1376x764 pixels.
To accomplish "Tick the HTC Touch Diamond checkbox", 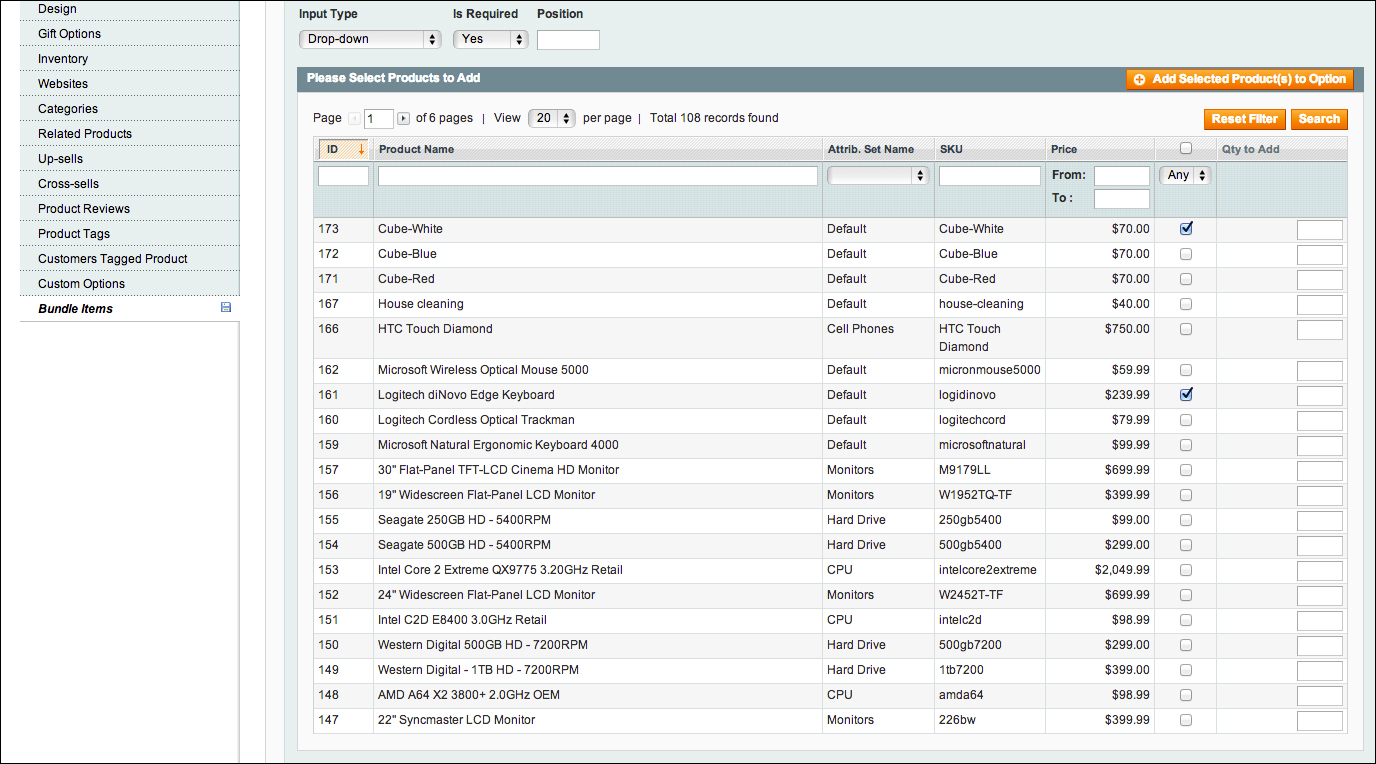I will pos(1186,329).
